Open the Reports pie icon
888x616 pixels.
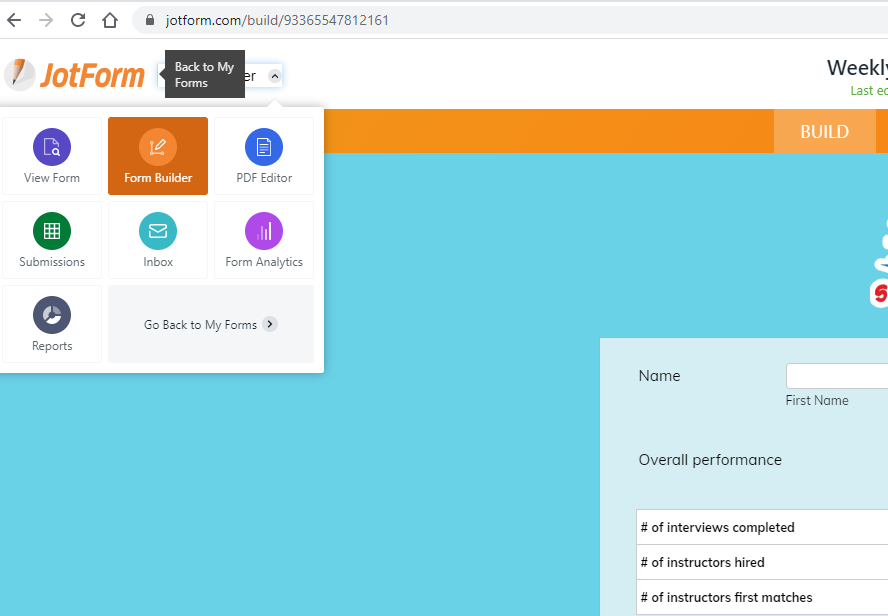[52, 316]
